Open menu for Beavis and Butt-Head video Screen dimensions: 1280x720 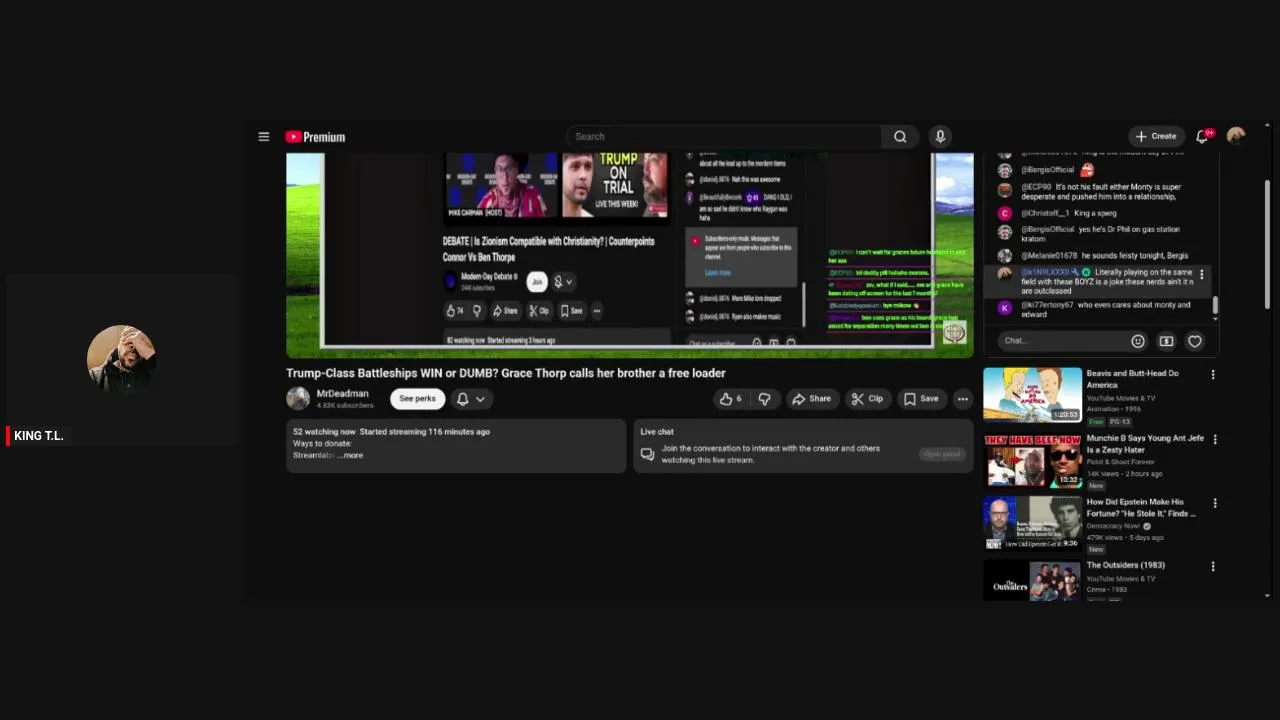(x=1213, y=375)
